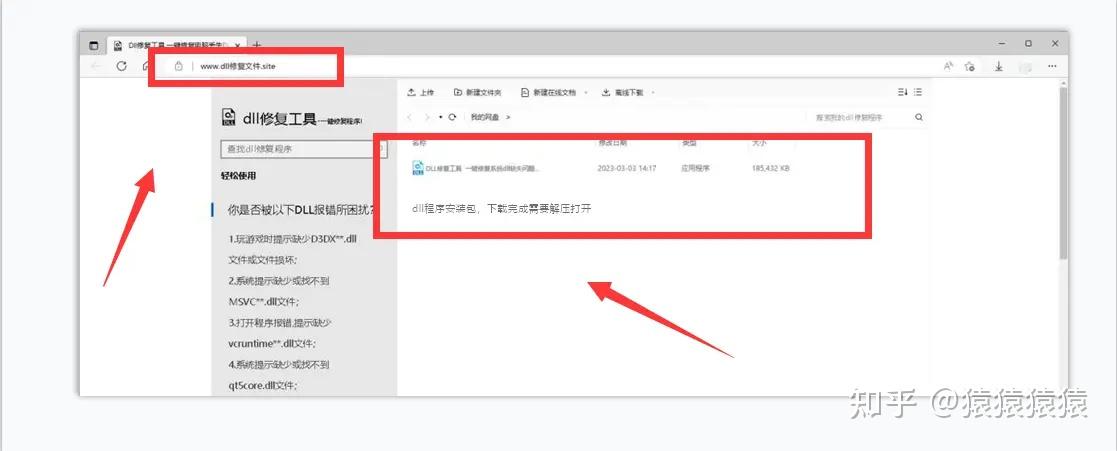The image size is (1117, 451).
Task: Open a new browser tab
Action: pyautogui.click(x=257, y=45)
